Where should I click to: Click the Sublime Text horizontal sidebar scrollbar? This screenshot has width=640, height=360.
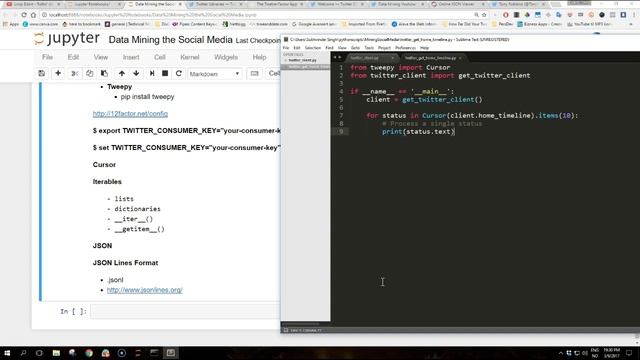click(301, 324)
